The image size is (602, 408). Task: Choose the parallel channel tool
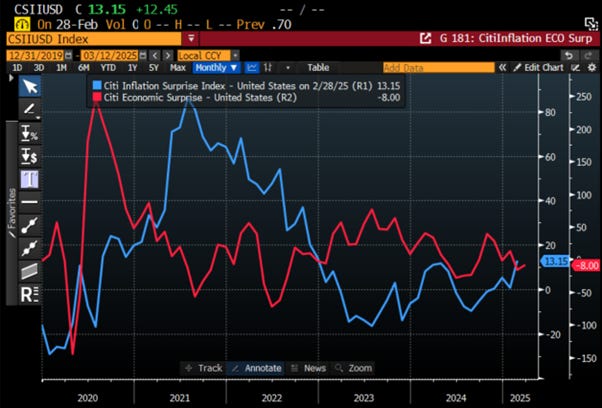(x=30, y=271)
